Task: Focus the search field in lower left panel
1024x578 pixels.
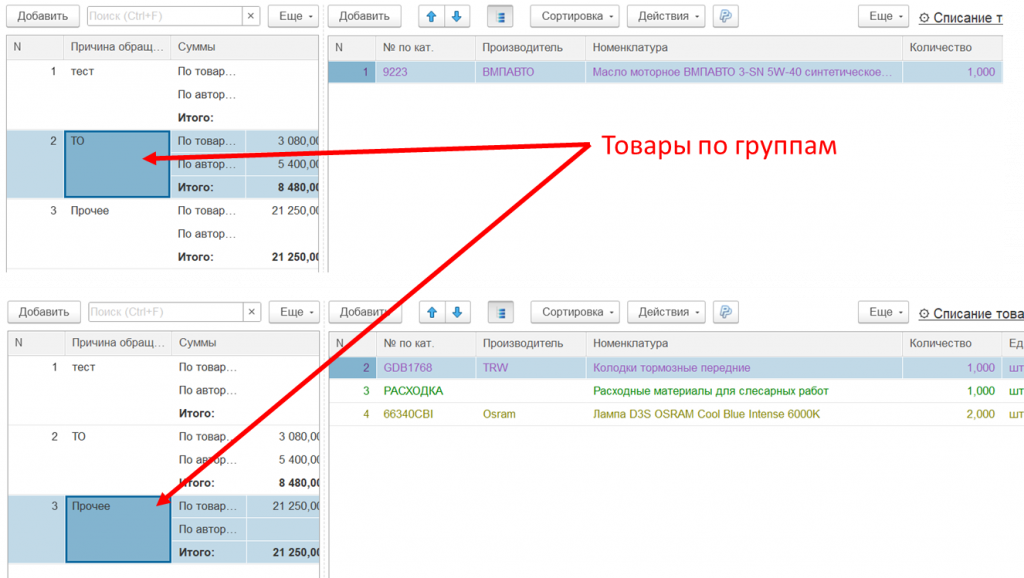Action: [164, 312]
